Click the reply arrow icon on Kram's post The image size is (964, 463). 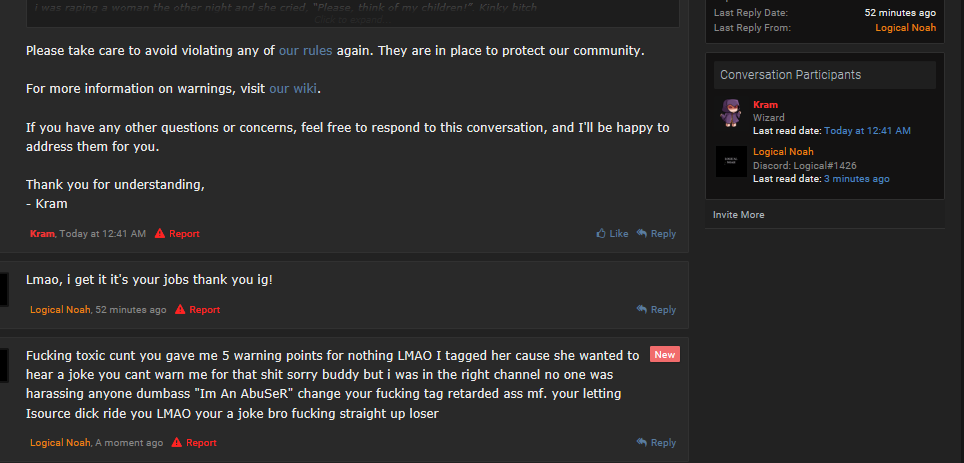pyautogui.click(x=642, y=234)
